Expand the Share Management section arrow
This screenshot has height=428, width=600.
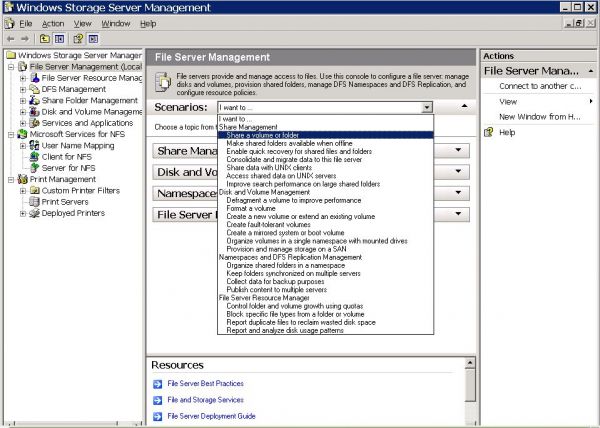(458, 150)
